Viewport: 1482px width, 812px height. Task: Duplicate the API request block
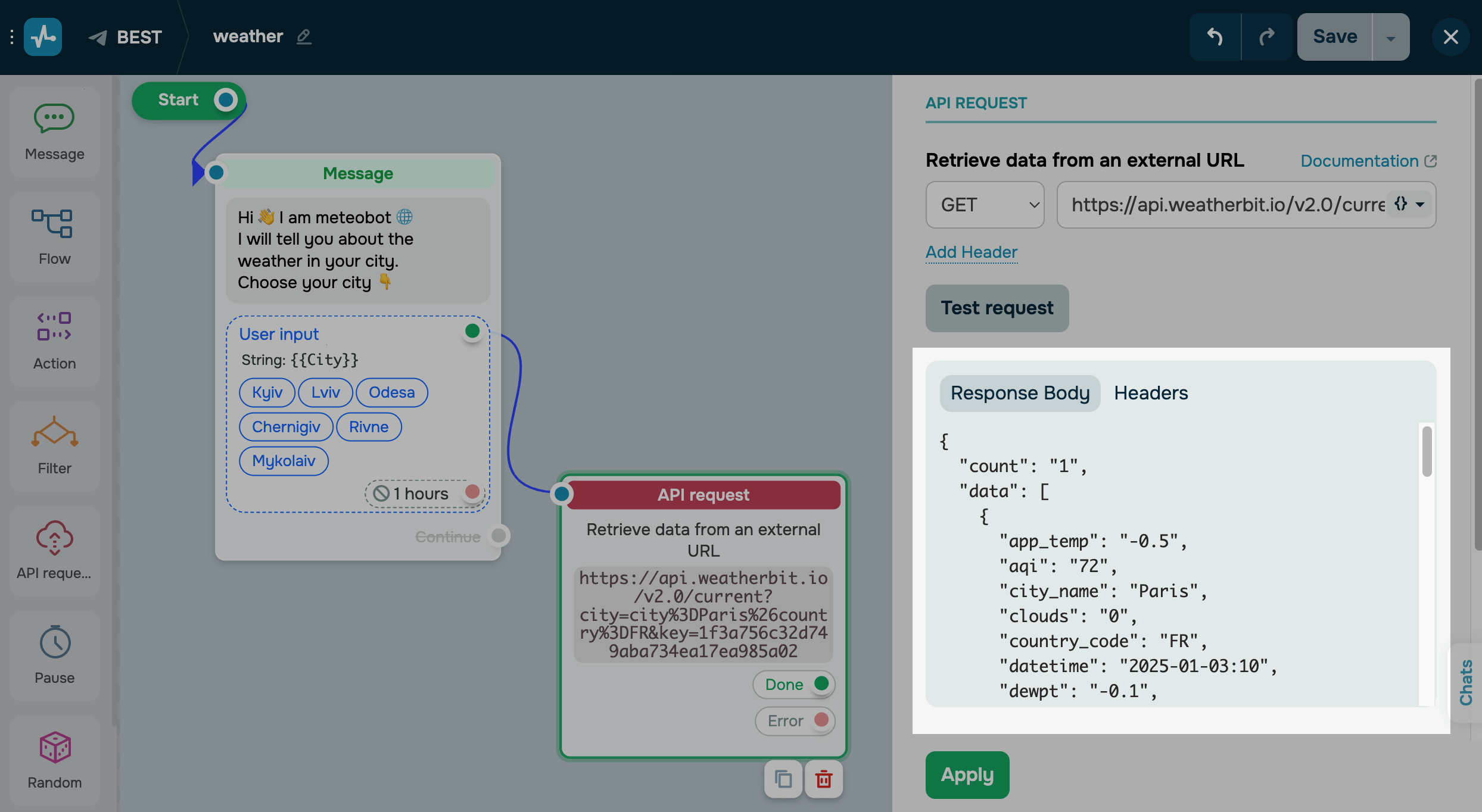click(x=783, y=779)
